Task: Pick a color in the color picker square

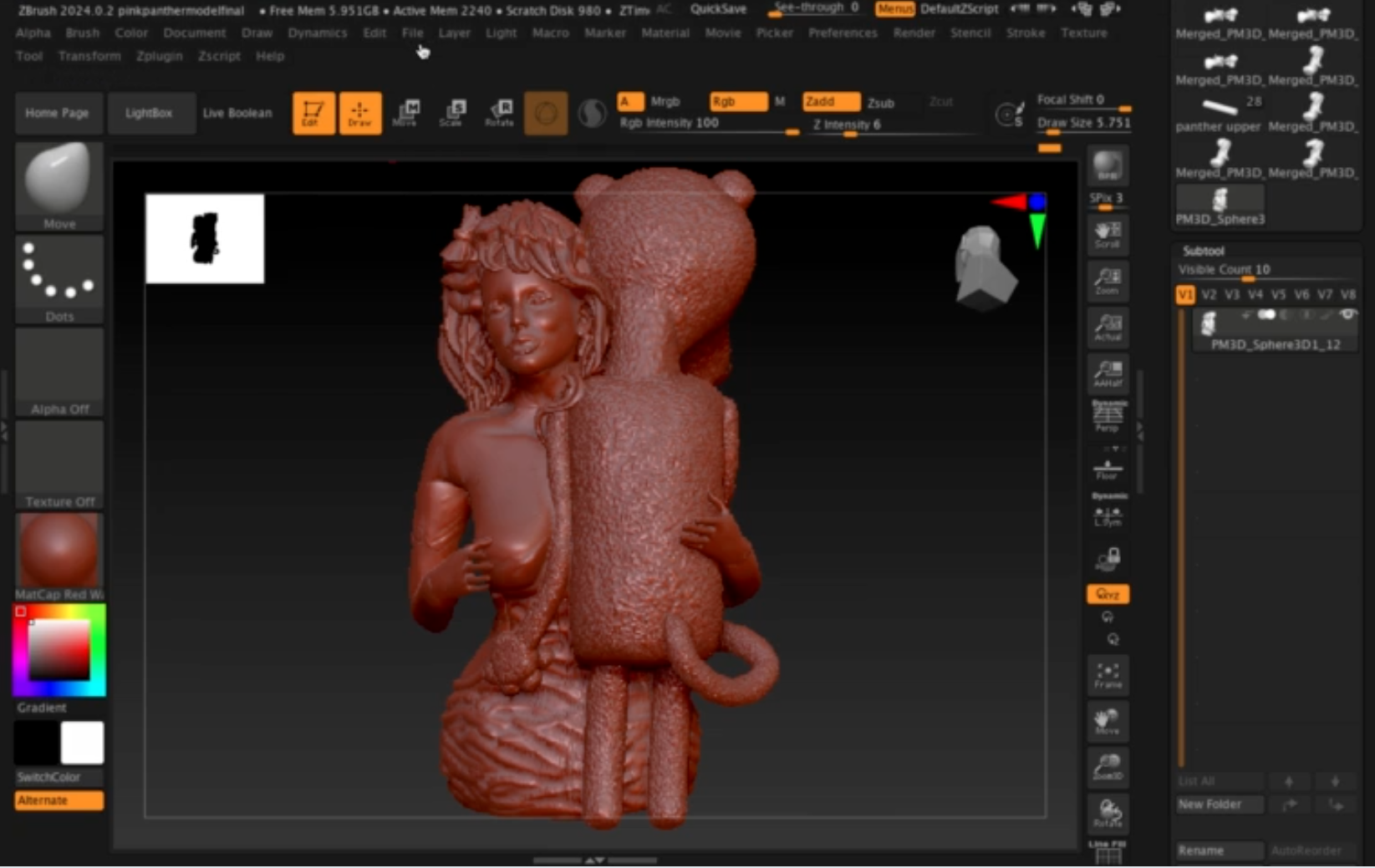Action: [x=59, y=650]
